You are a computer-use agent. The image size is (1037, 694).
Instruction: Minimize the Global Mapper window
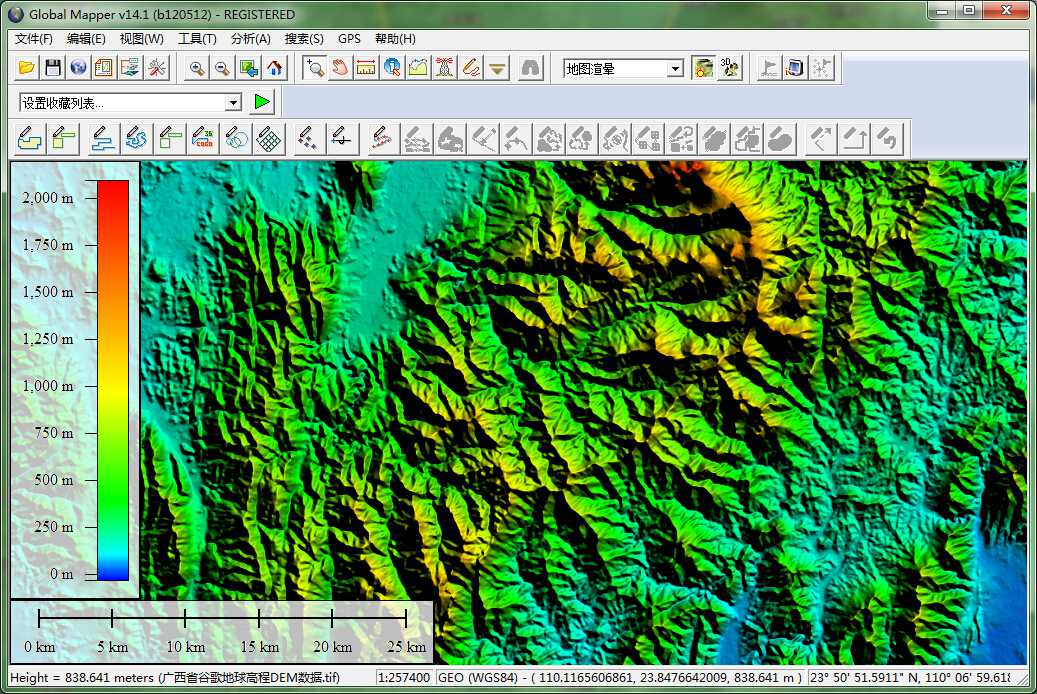tap(942, 11)
